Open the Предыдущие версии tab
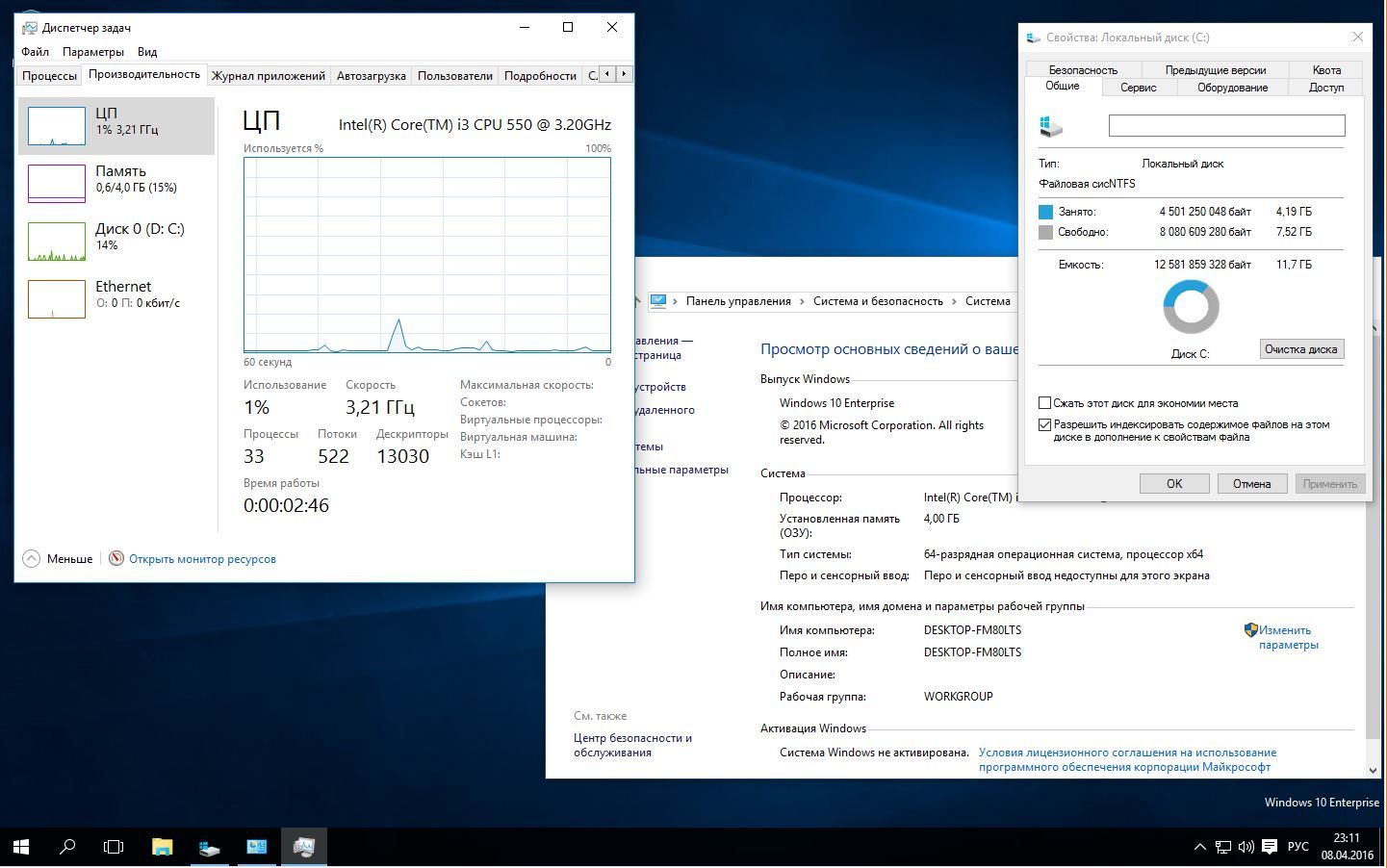Screen dimensions: 1387x868 click(x=1216, y=69)
